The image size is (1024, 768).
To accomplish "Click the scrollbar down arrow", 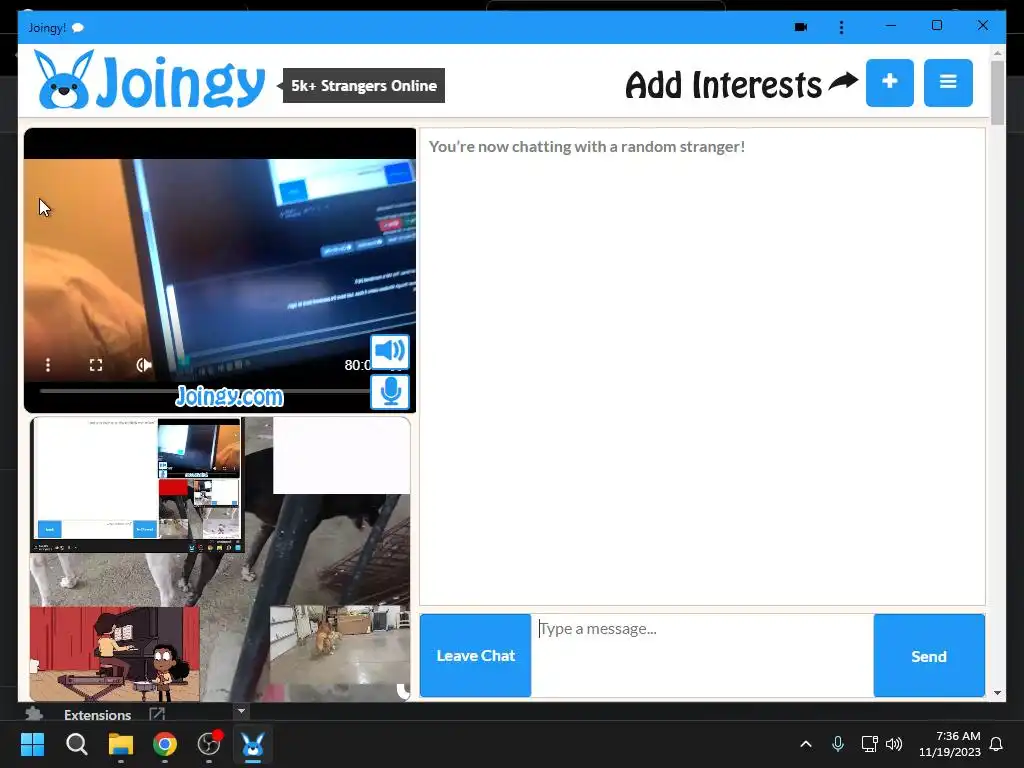I will (997, 693).
